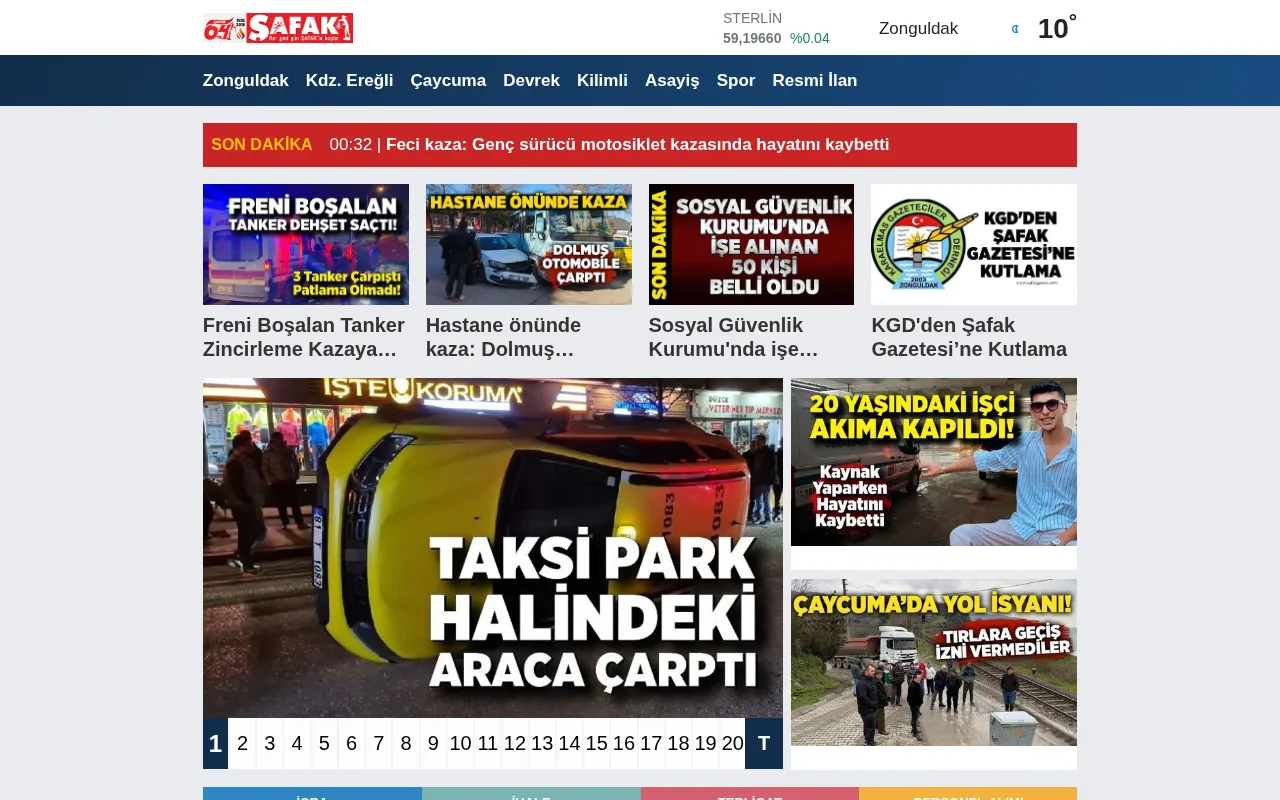The width and height of the screenshot is (1280, 800).
Task: View the Taksi Park Halindeki Araca Çarptı story
Action: point(492,550)
